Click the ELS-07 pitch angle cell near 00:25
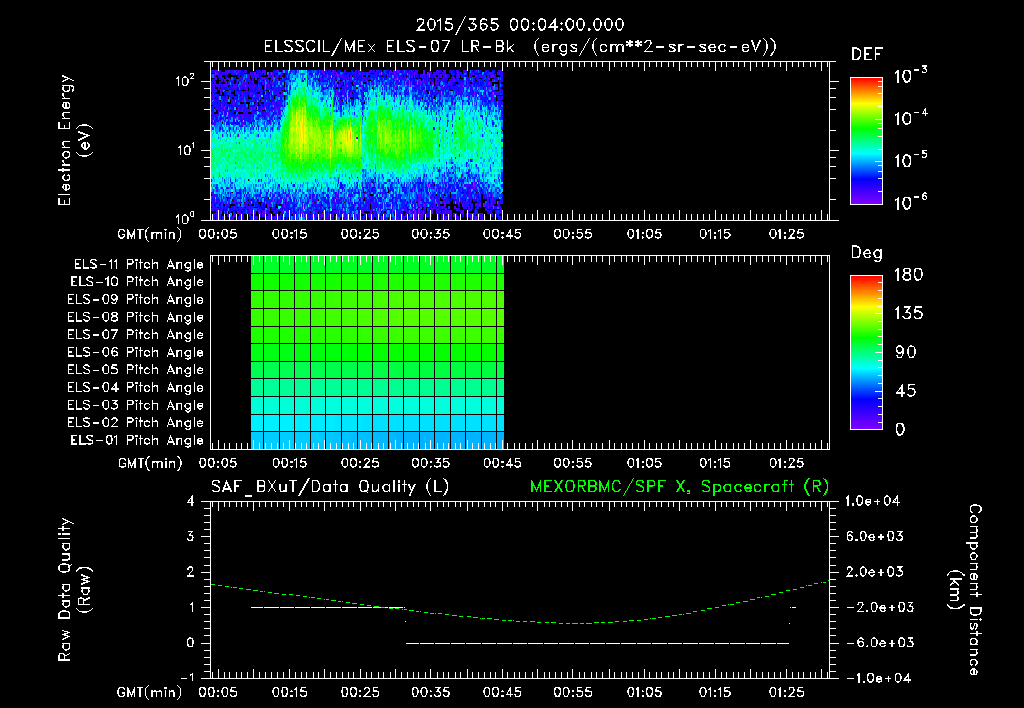Viewport: 1024px width, 708px height. 366,334
